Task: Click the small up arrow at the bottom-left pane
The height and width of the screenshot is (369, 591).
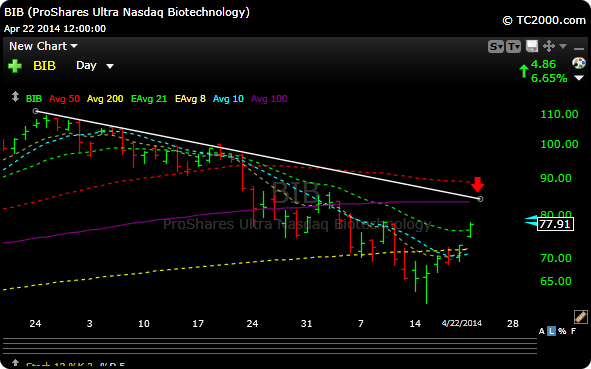Action: [15, 363]
